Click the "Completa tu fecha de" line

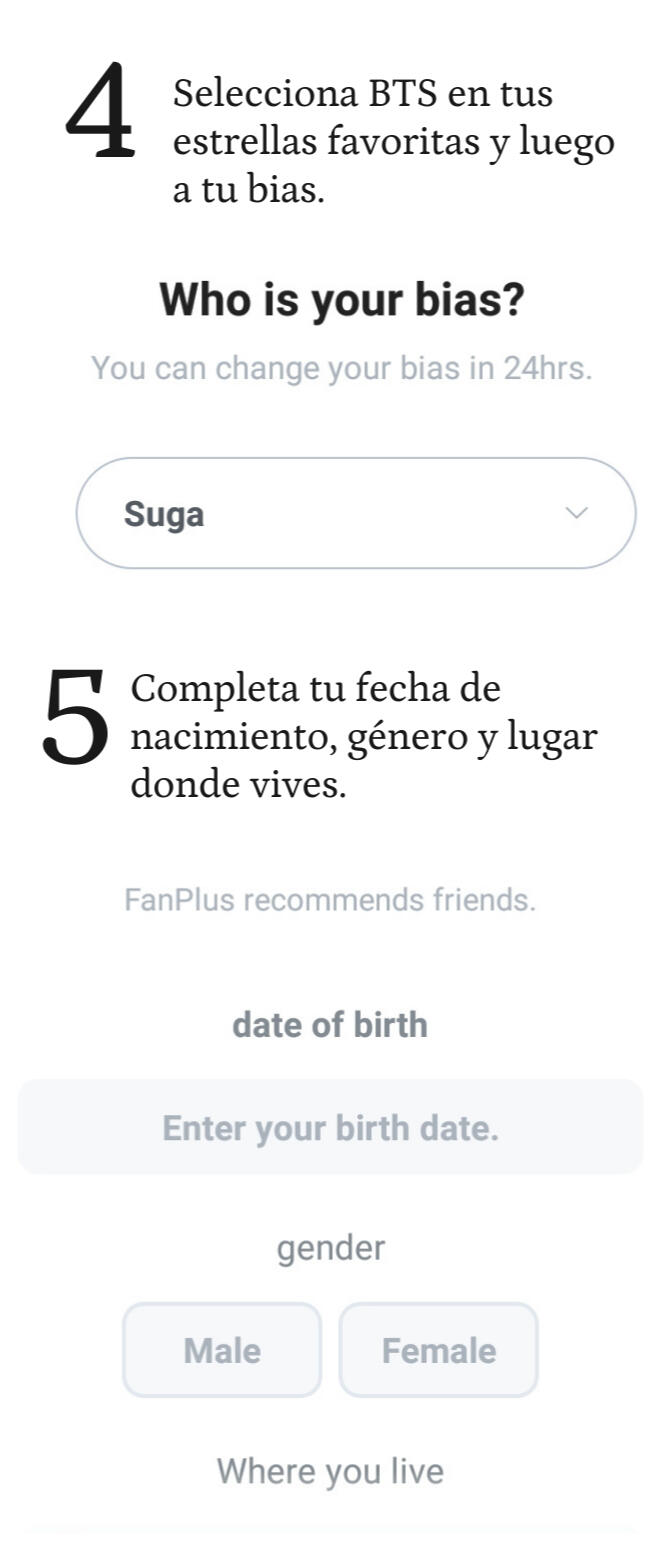315,688
